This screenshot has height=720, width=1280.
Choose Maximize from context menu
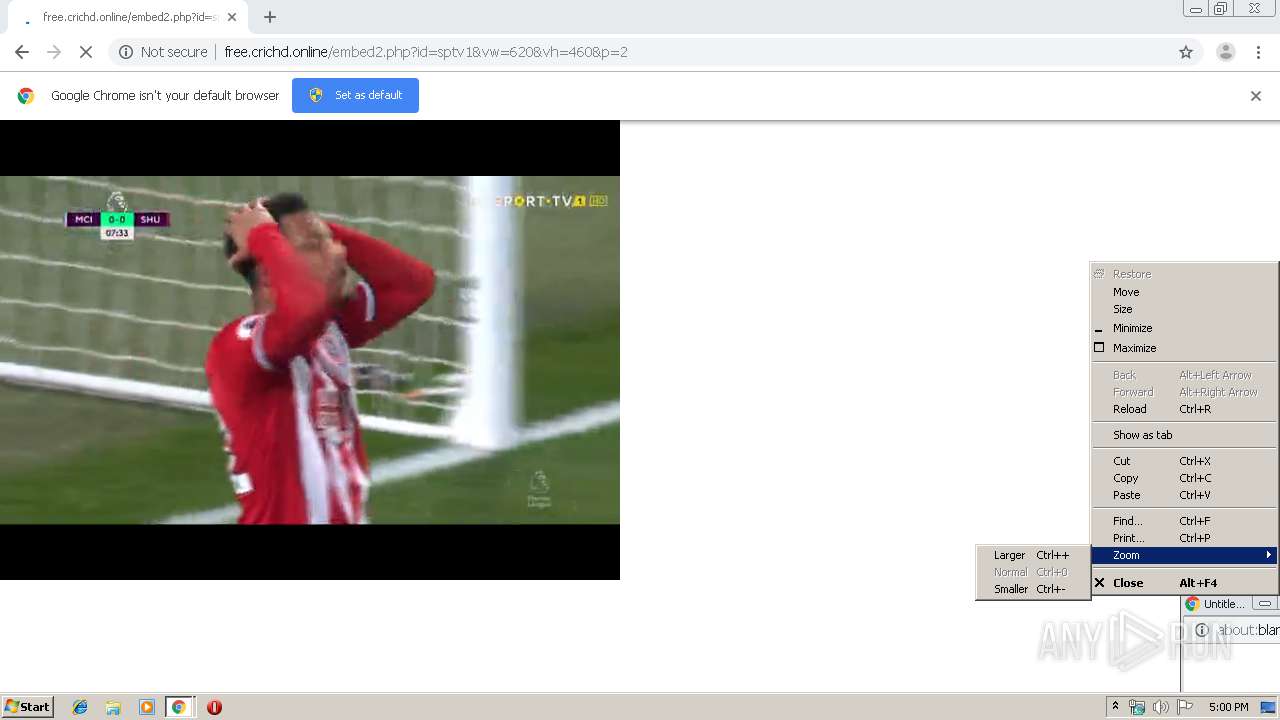click(x=1184, y=348)
